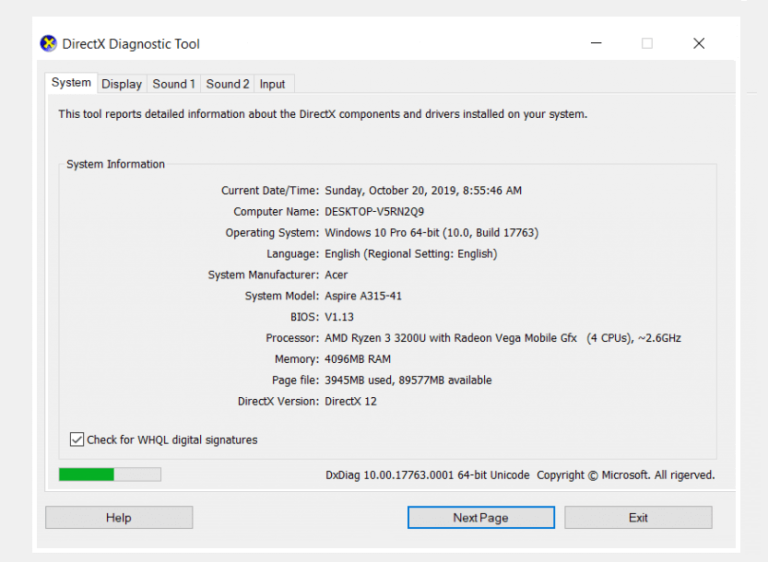Click the green progress bar
This screenshot has height=562, width=768.
pos(110,474)
